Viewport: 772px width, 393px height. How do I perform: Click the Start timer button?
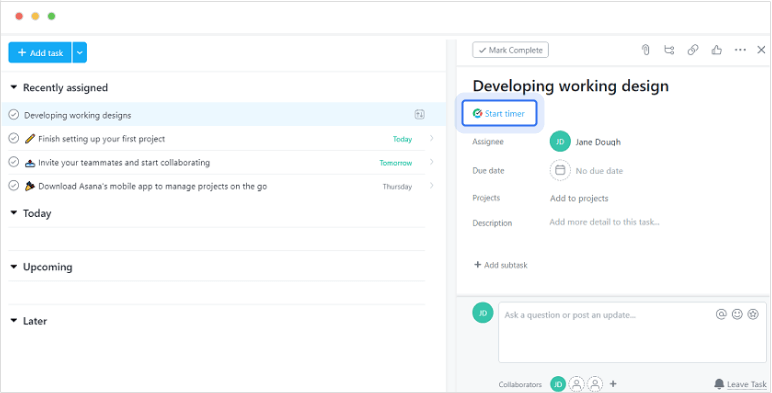coord(499,114)
